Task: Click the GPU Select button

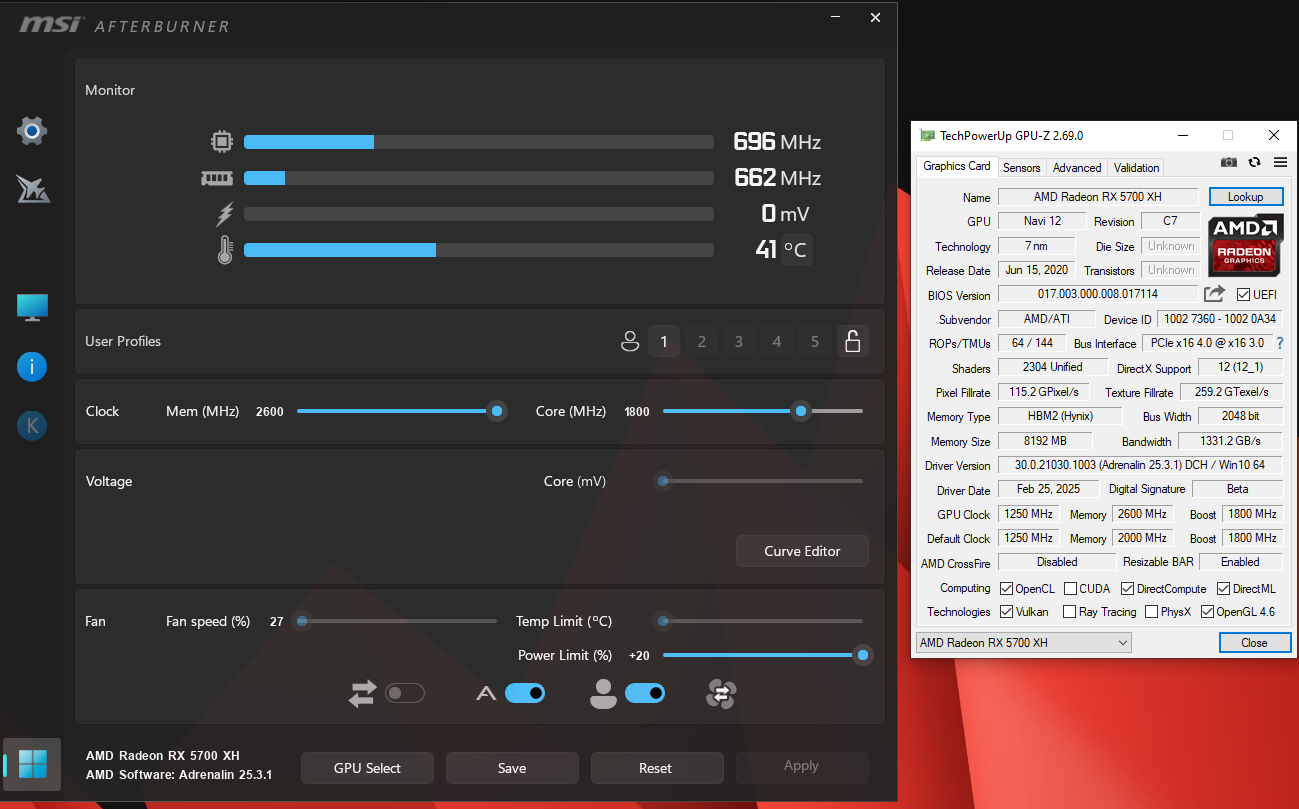Action: pos(367,768)
